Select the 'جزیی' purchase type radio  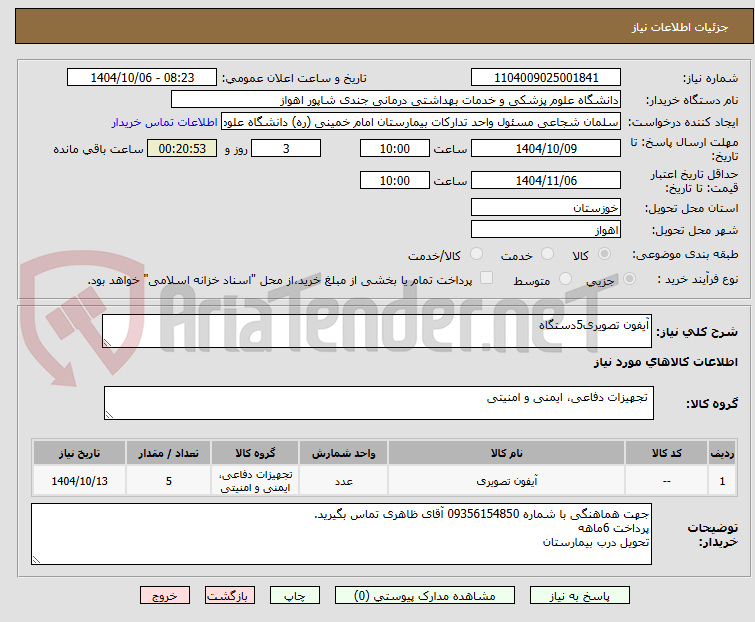pos(629,279)
